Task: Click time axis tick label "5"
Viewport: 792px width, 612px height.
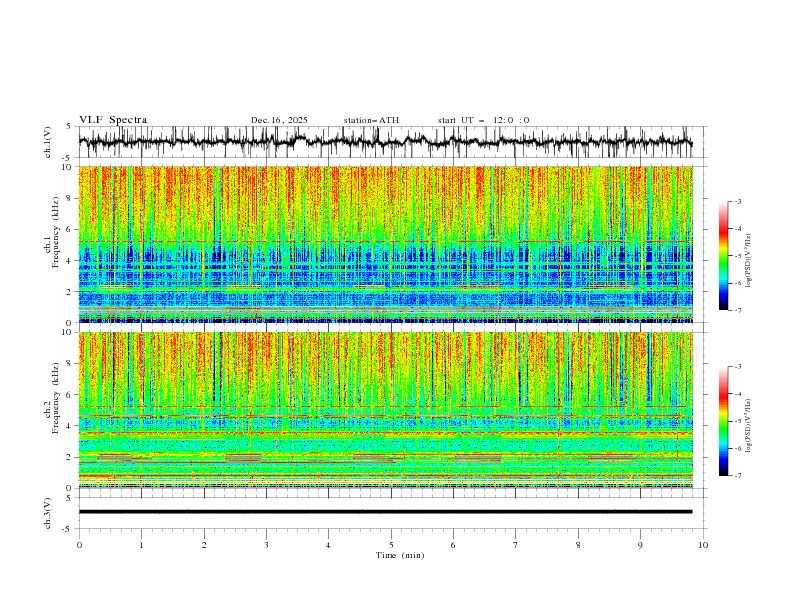Action: (x=391, y=545)
